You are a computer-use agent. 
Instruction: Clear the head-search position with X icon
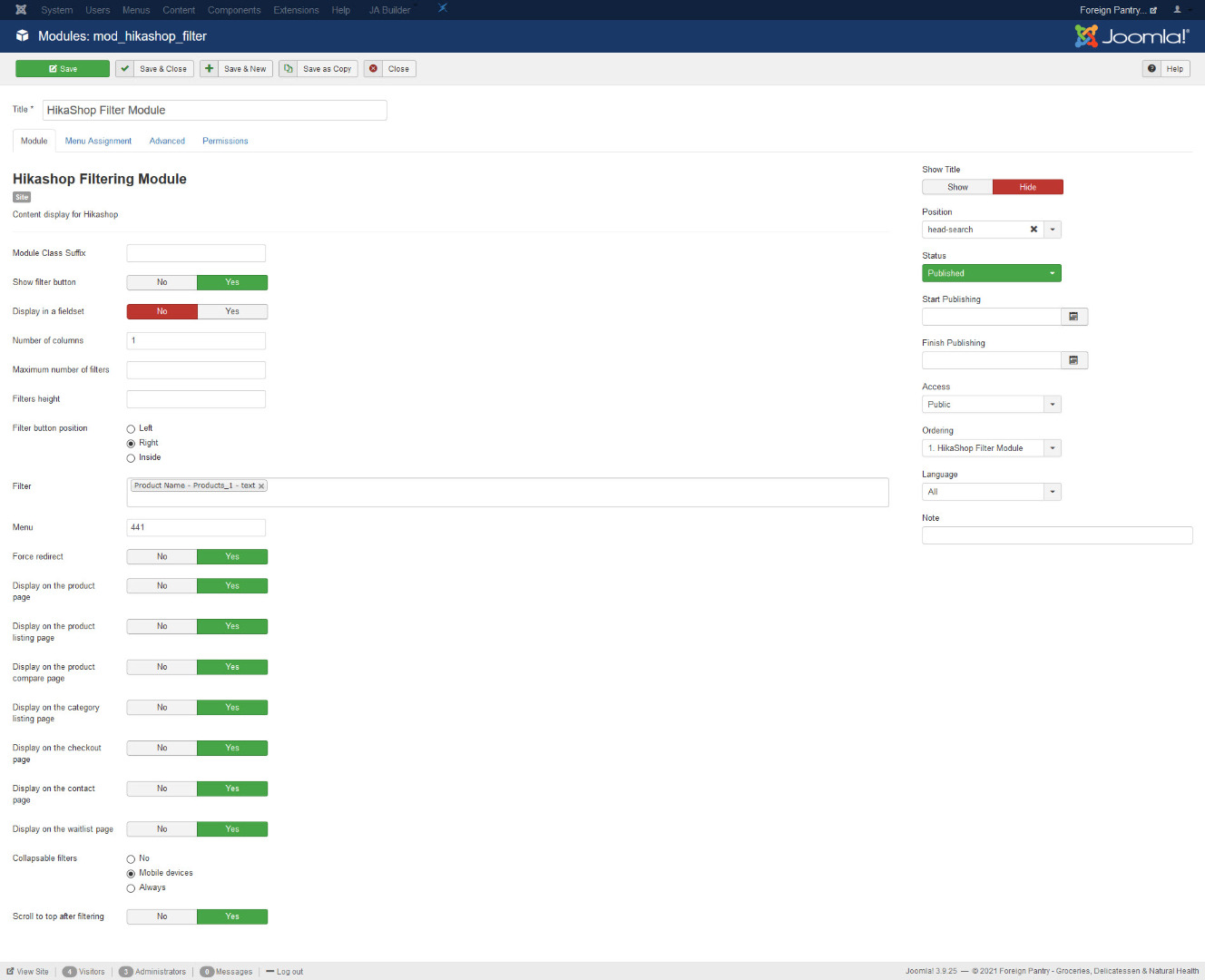click(1034, 230)
